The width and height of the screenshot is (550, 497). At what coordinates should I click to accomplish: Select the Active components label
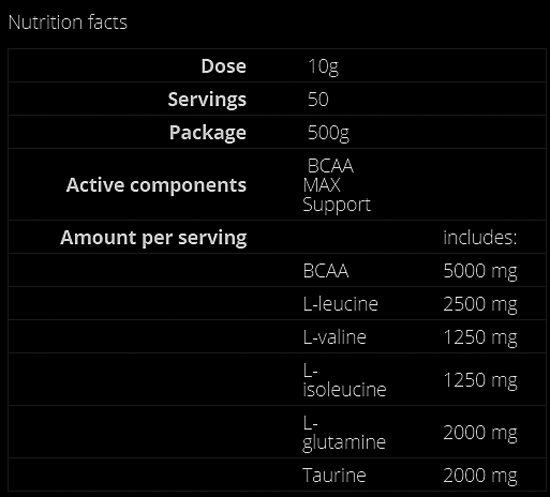tap(156, 185)
